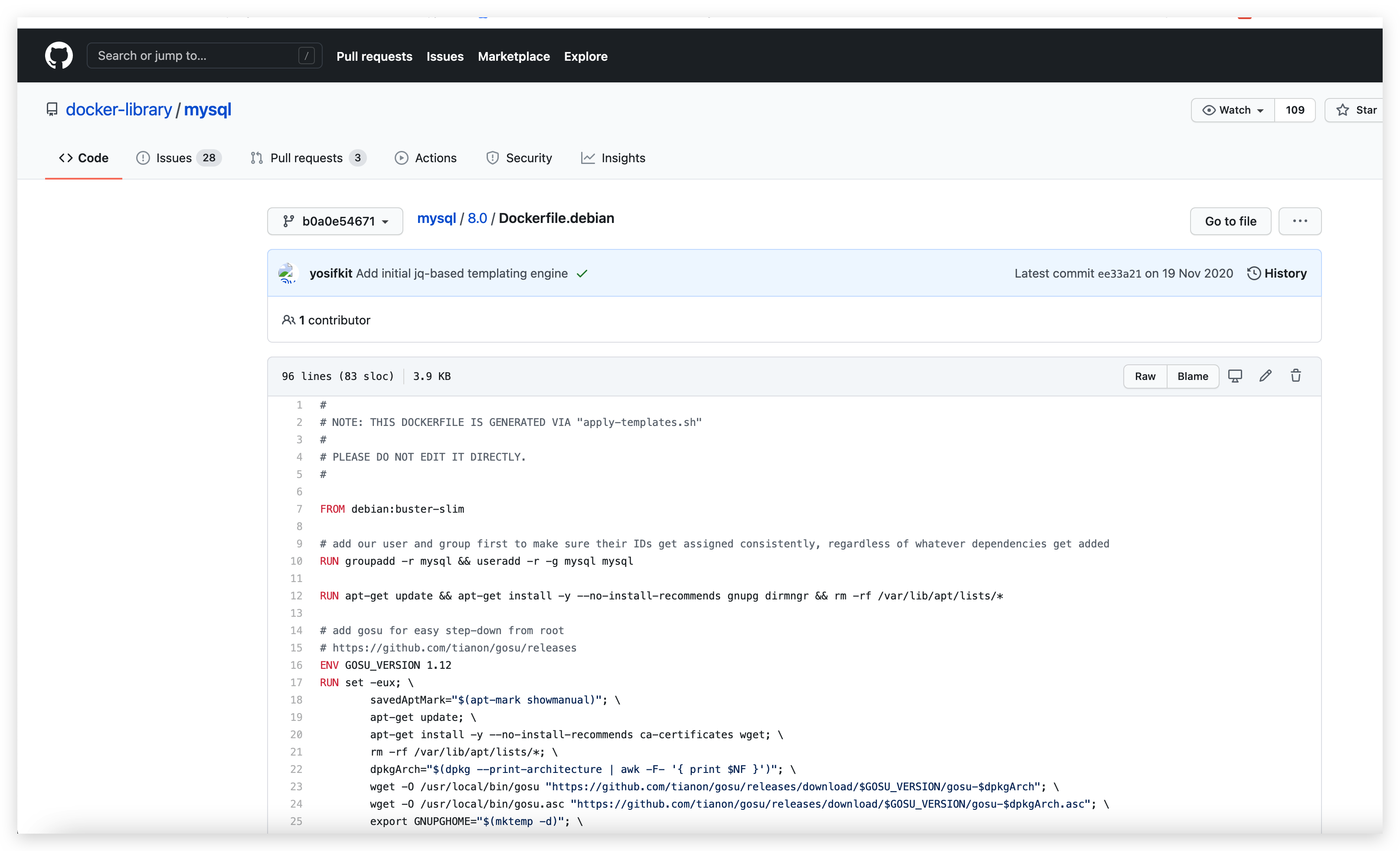Open commit hash ee33a21
Image resolution: width=1400 pixels, height=851 pixels.
(x=1119, y=274)
